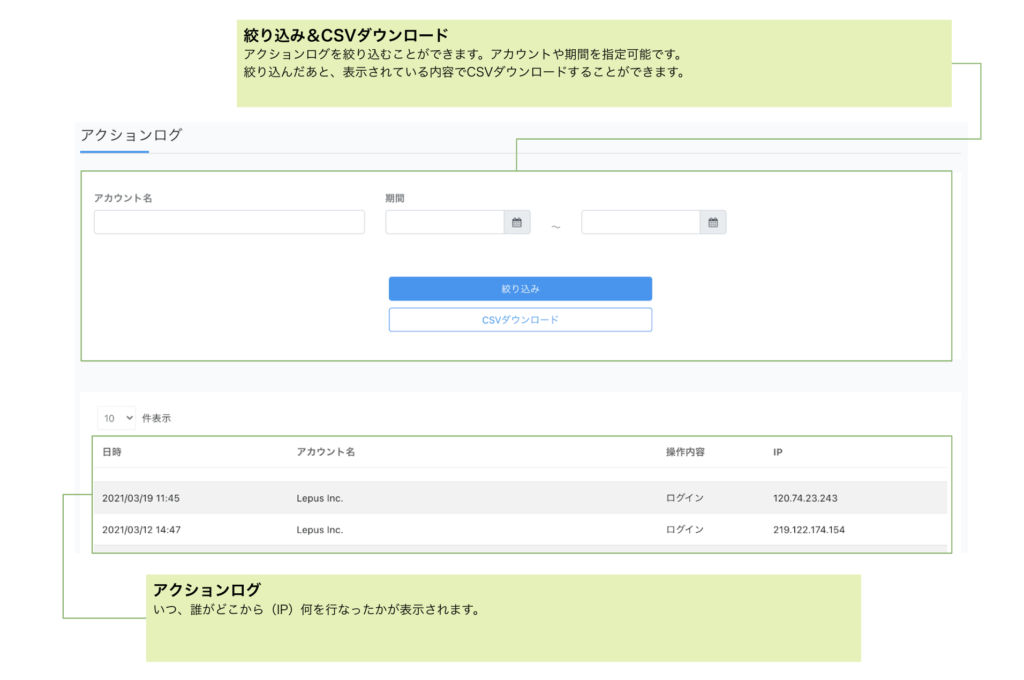Screen dimensions: 1024x680
Task: Click the 操作内容 column header
Action: point(685,452)
